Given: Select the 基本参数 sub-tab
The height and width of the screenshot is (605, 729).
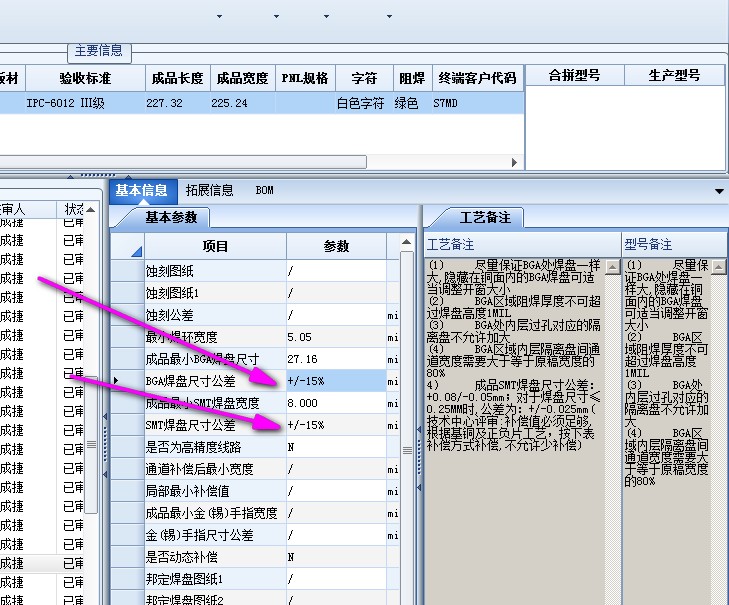Looking at the screenshot, I should pyautogui.click(x=171, y=217).
